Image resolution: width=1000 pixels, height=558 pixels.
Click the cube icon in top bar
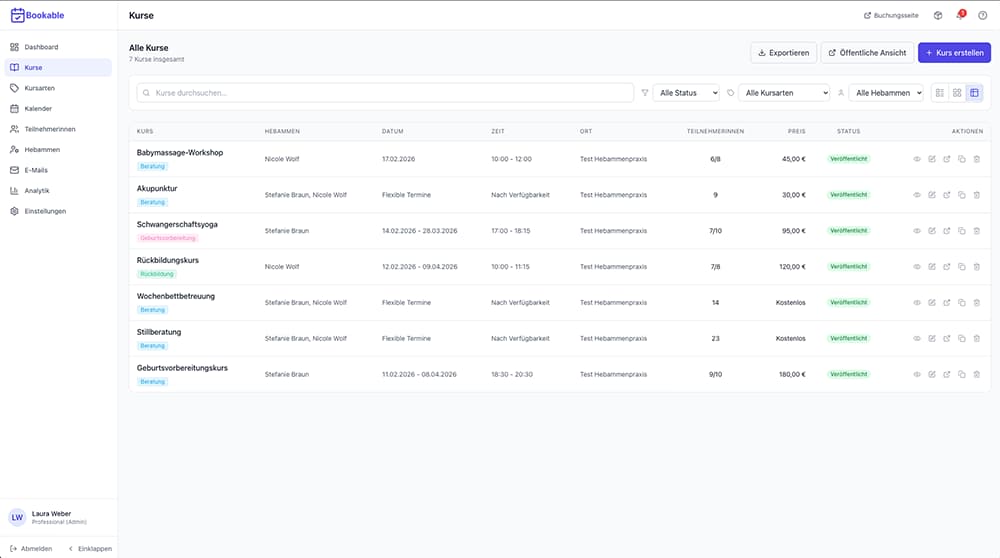coord(938,15)
